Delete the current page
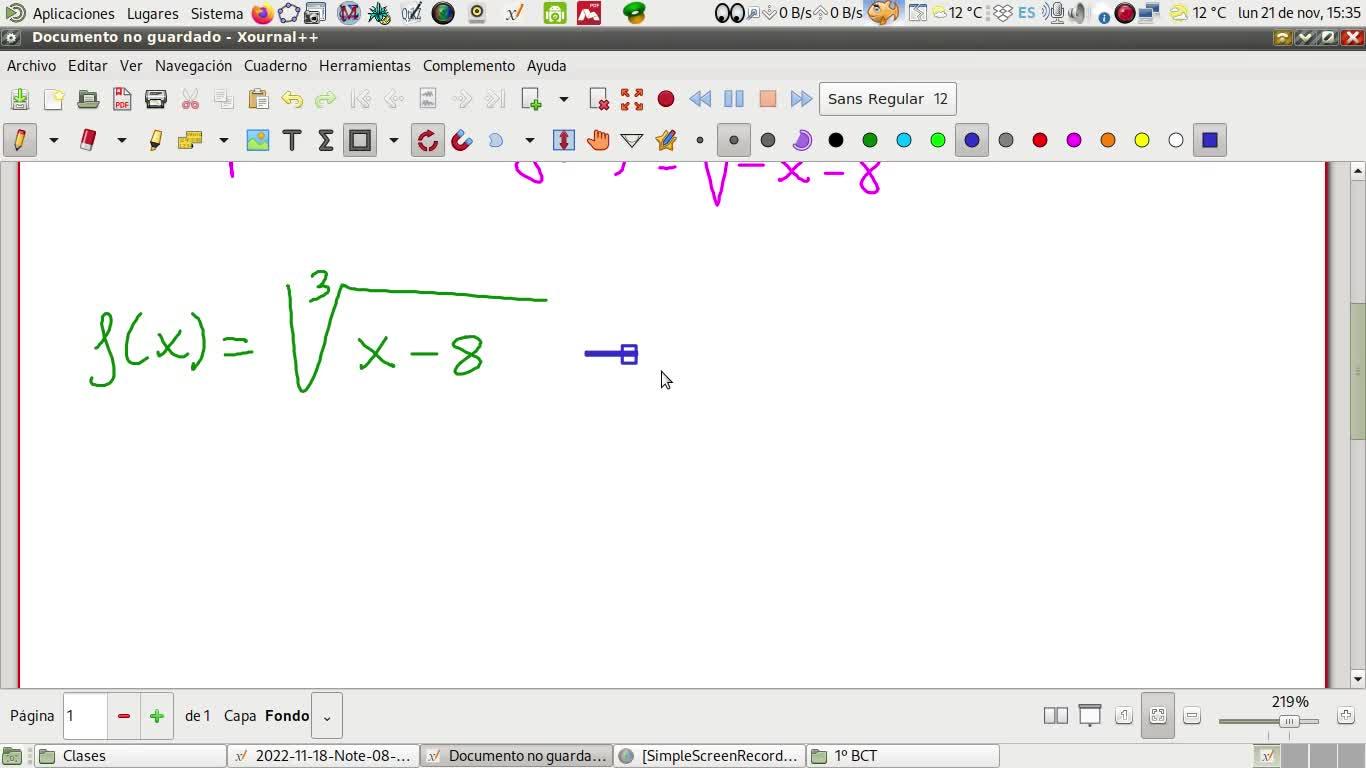 coord(599,99)
